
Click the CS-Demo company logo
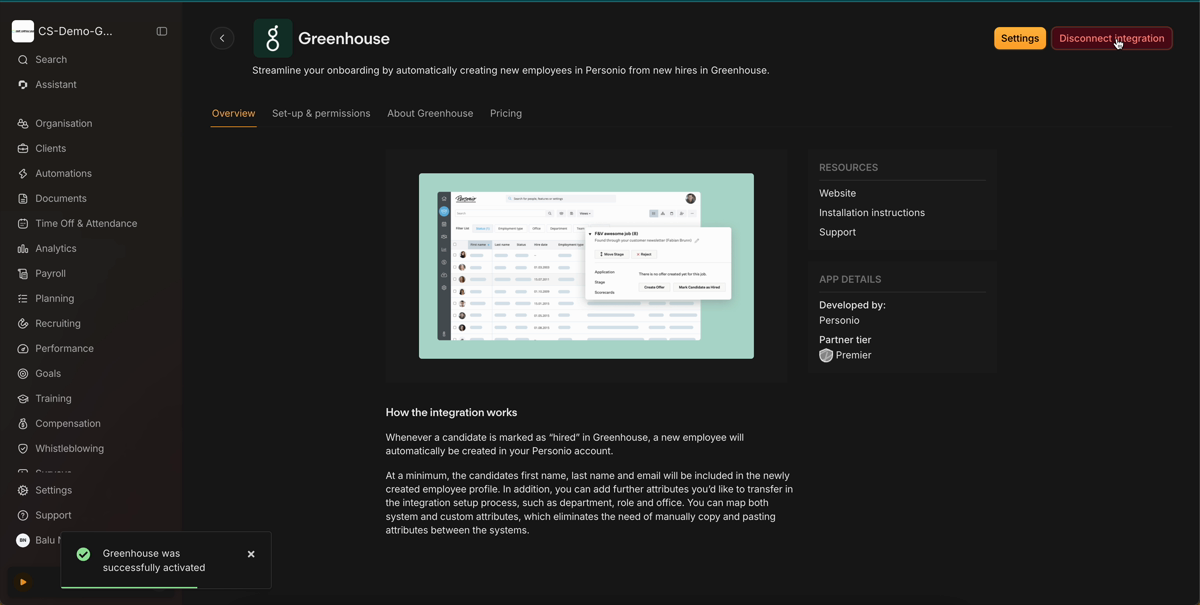coord(23,31)
